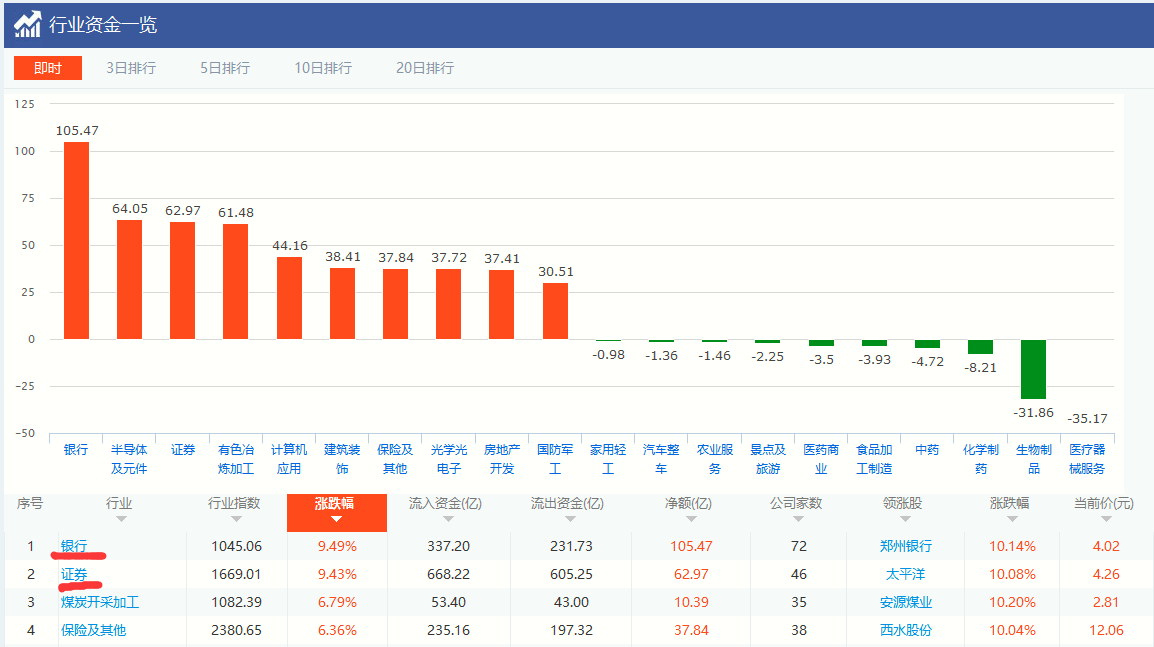Open leading stock 太平洋 link
The width and height of the screenshot is (1154, 647).
905,574
